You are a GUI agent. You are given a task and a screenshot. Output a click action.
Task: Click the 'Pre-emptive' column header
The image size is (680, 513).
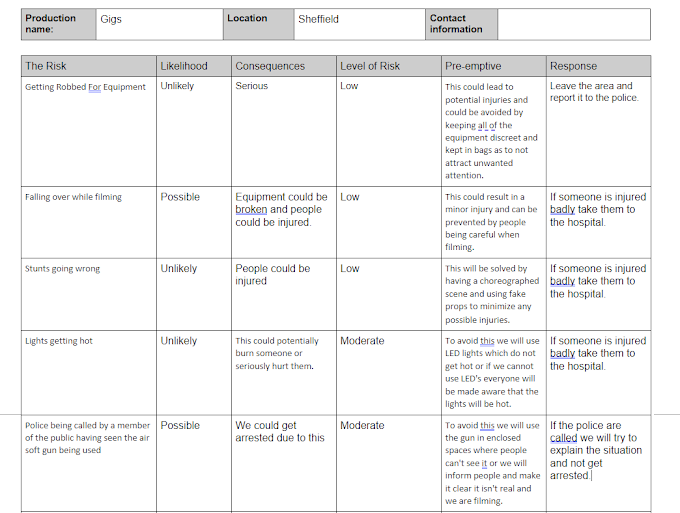pyautogui.click(x=494, y=66)
